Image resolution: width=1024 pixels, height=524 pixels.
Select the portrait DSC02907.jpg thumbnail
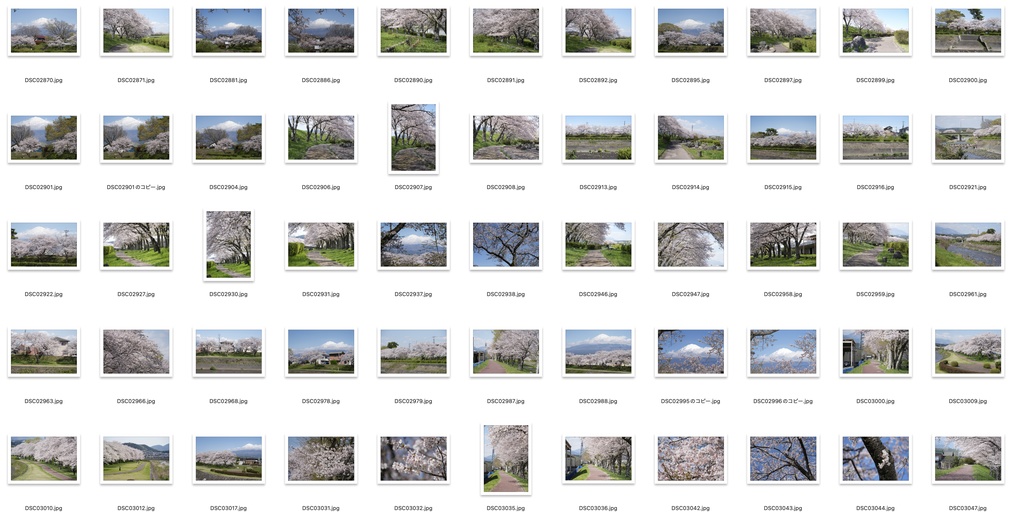click(x=413, y=138)
